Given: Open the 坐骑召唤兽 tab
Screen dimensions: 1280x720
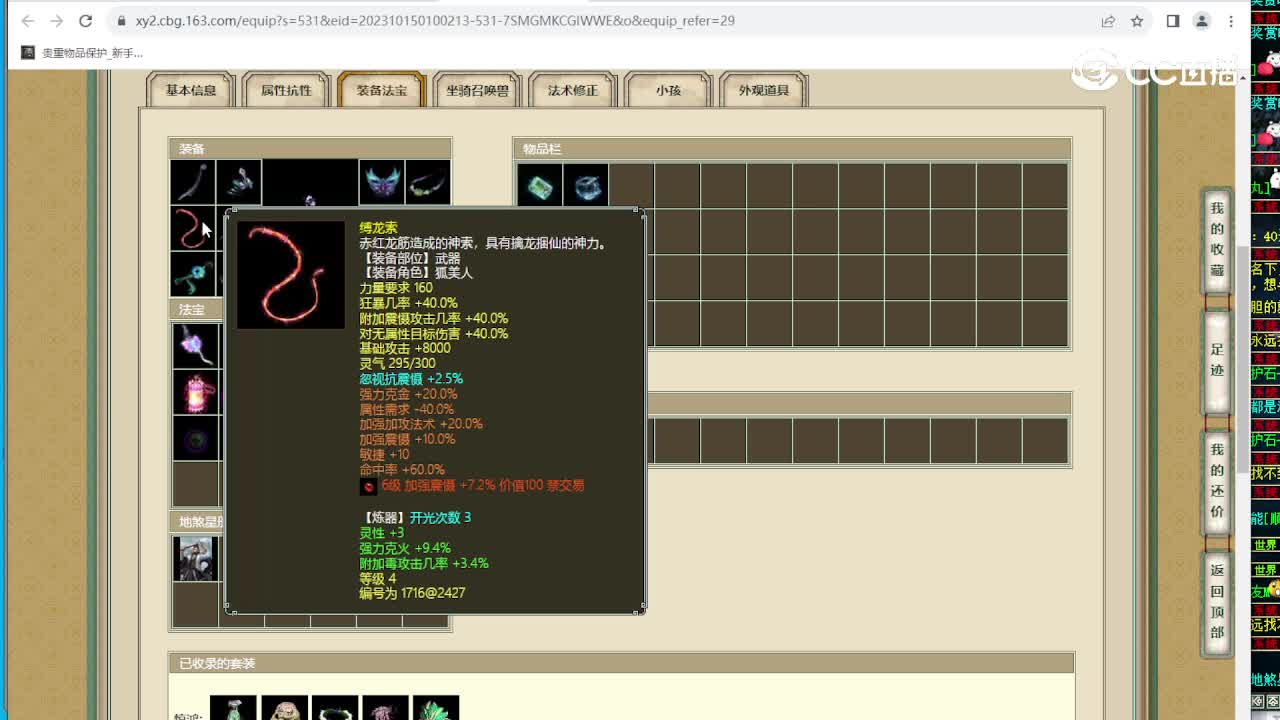Looking at the screenshot, I should tap(477, 90).
